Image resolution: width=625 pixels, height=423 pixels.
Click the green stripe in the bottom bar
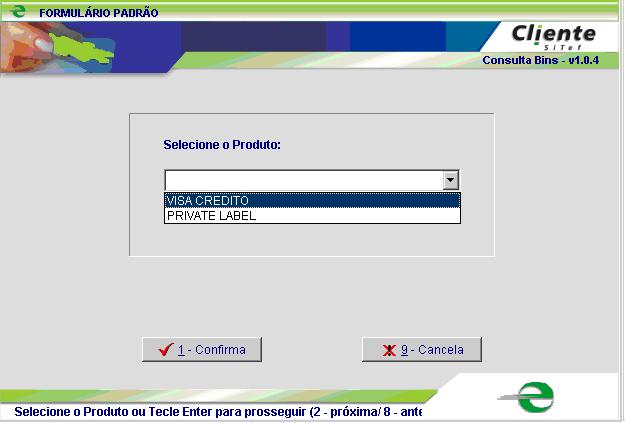[200, 394]
